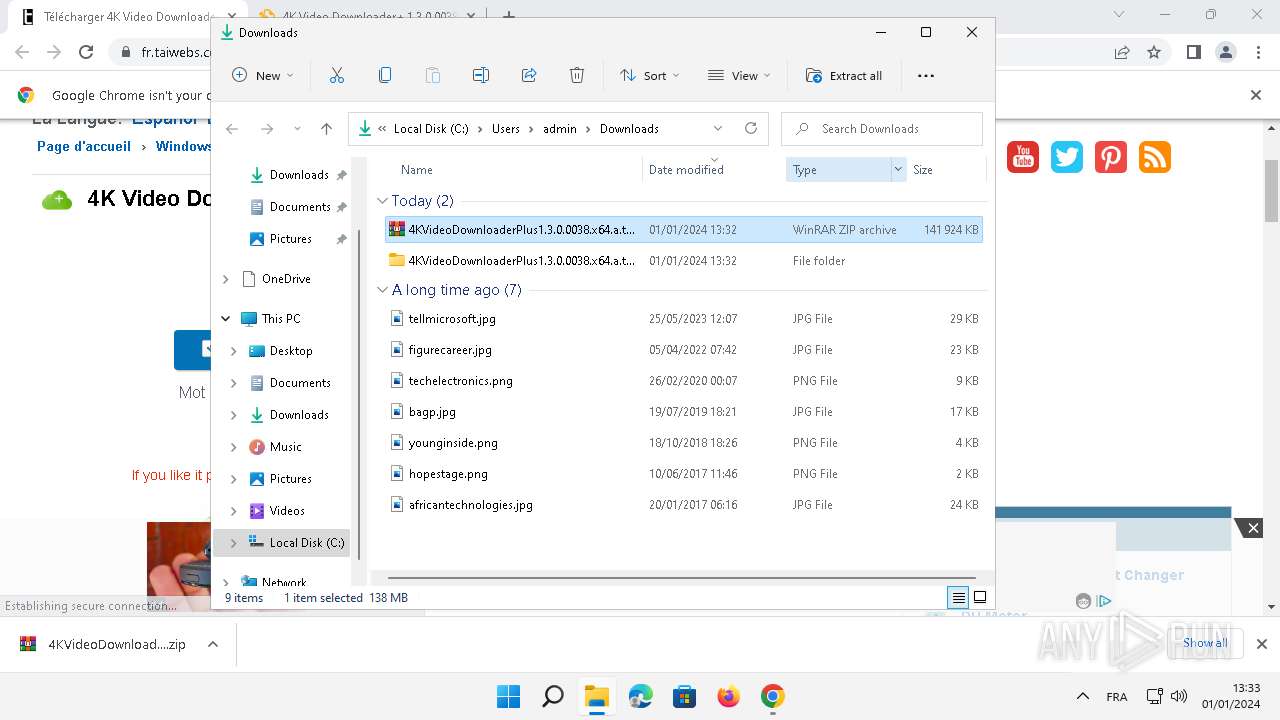Open File Explorer from the taskbar
The image size is (1280, 720).
(596, 696)
